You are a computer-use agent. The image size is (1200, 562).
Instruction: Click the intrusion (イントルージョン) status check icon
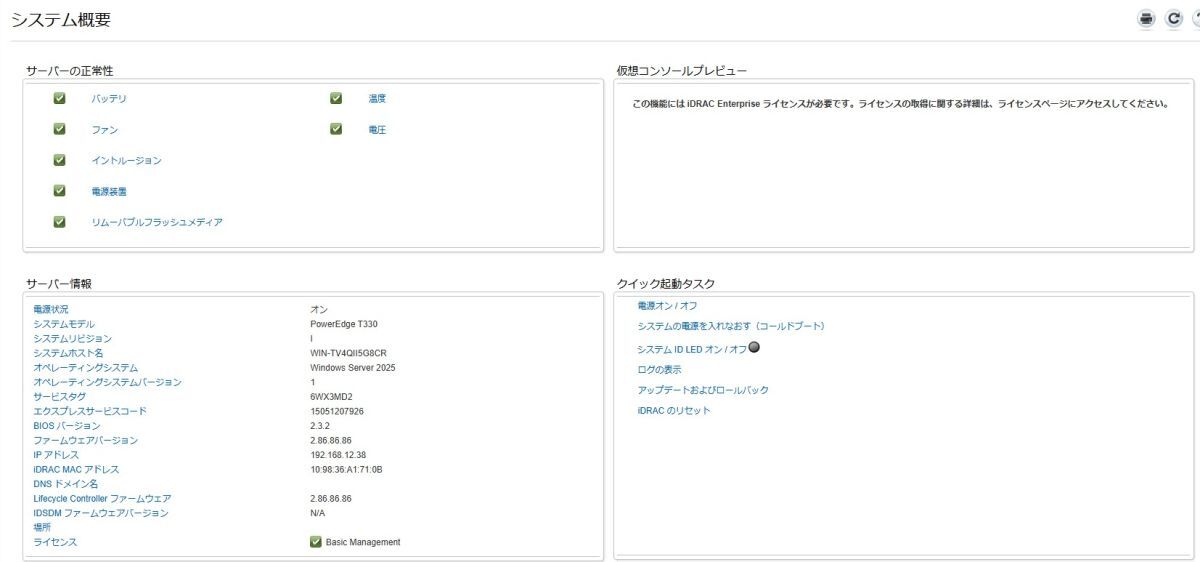pyautogui.click(x=59, y=160)
